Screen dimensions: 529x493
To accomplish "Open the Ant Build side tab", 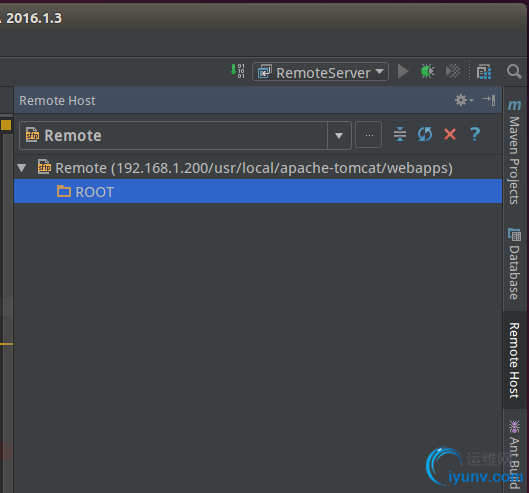I will (x=514, y=455).
